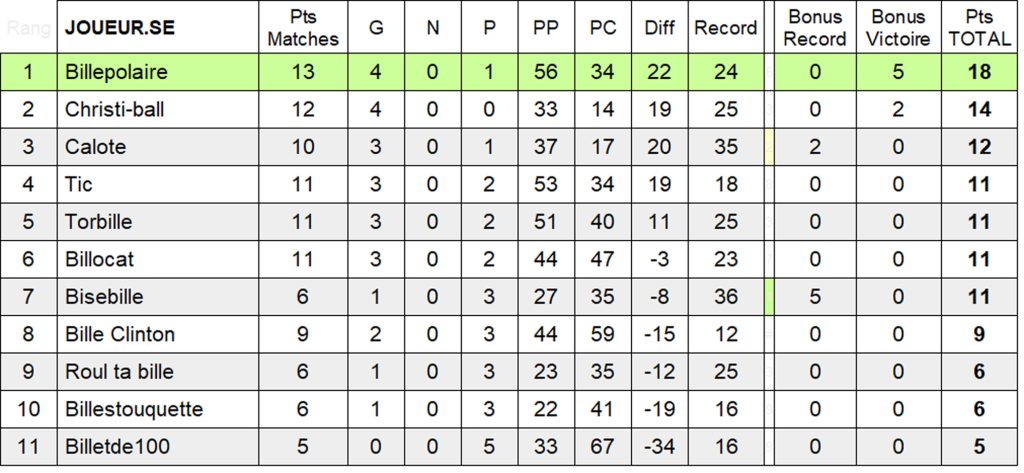
Task: Select the Billetde100 name cell
Action: [117, 447]
